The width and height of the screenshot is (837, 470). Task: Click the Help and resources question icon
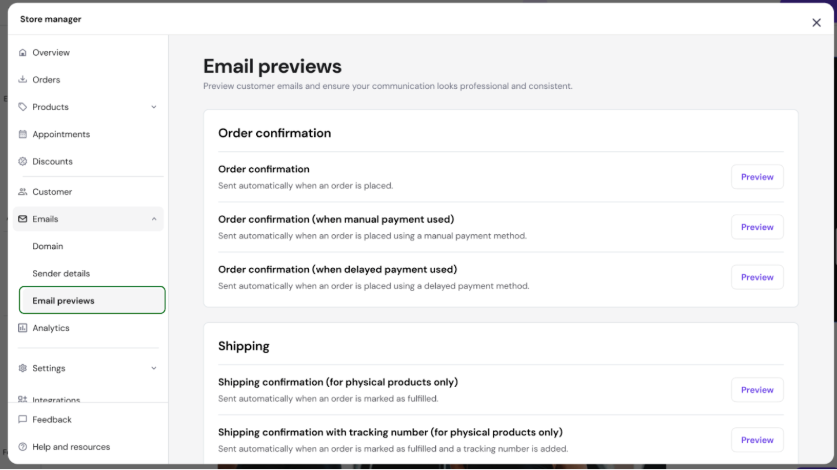tap(23, 447)
